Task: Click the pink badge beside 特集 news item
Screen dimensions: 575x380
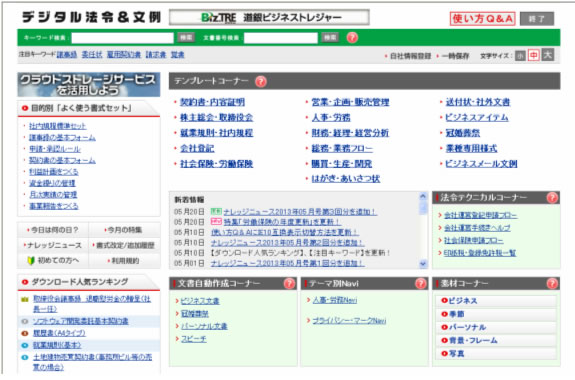Action: point(216,222)
